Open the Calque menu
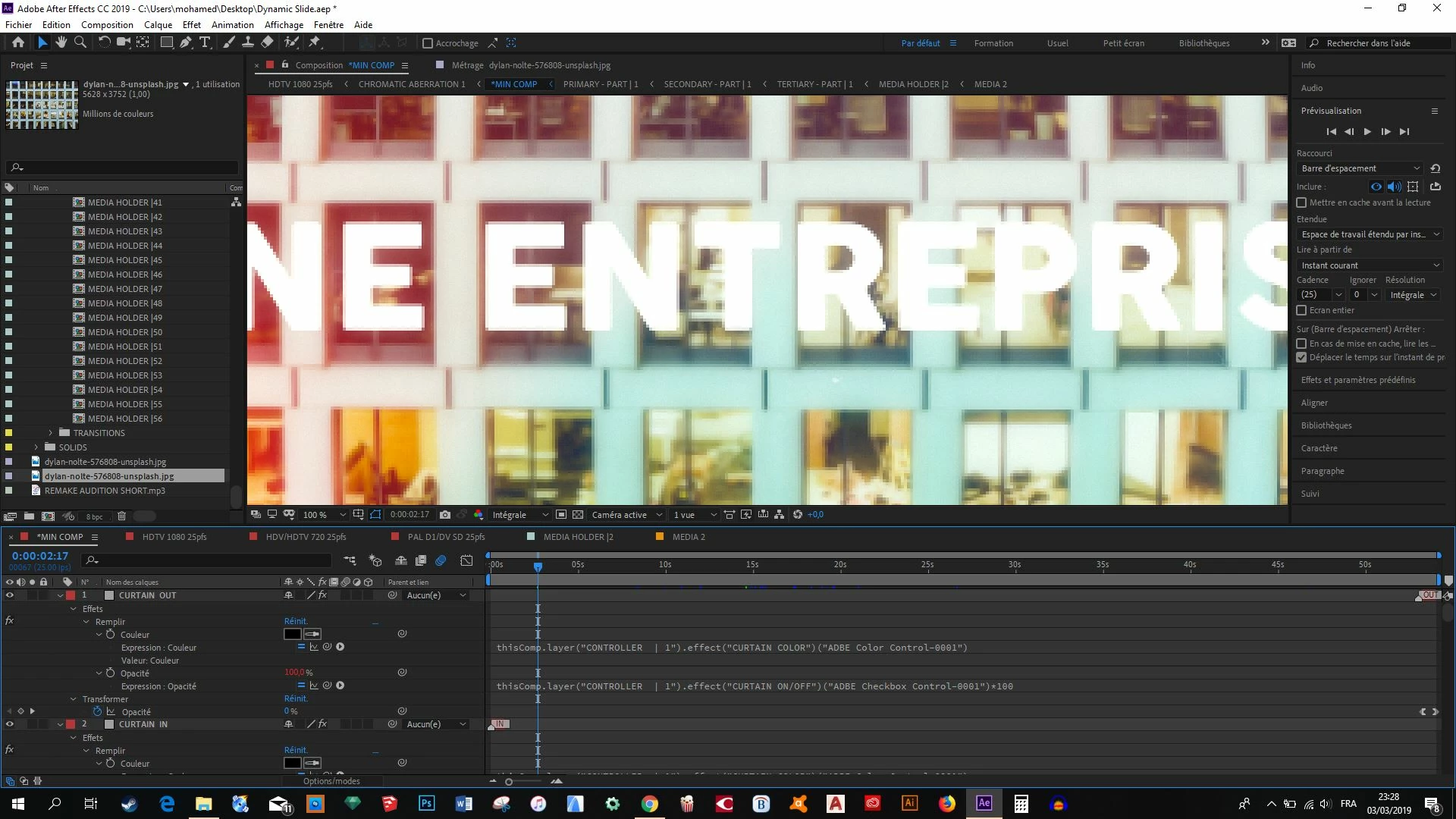This screenshot has width=1456, height=819. (158, 24)
